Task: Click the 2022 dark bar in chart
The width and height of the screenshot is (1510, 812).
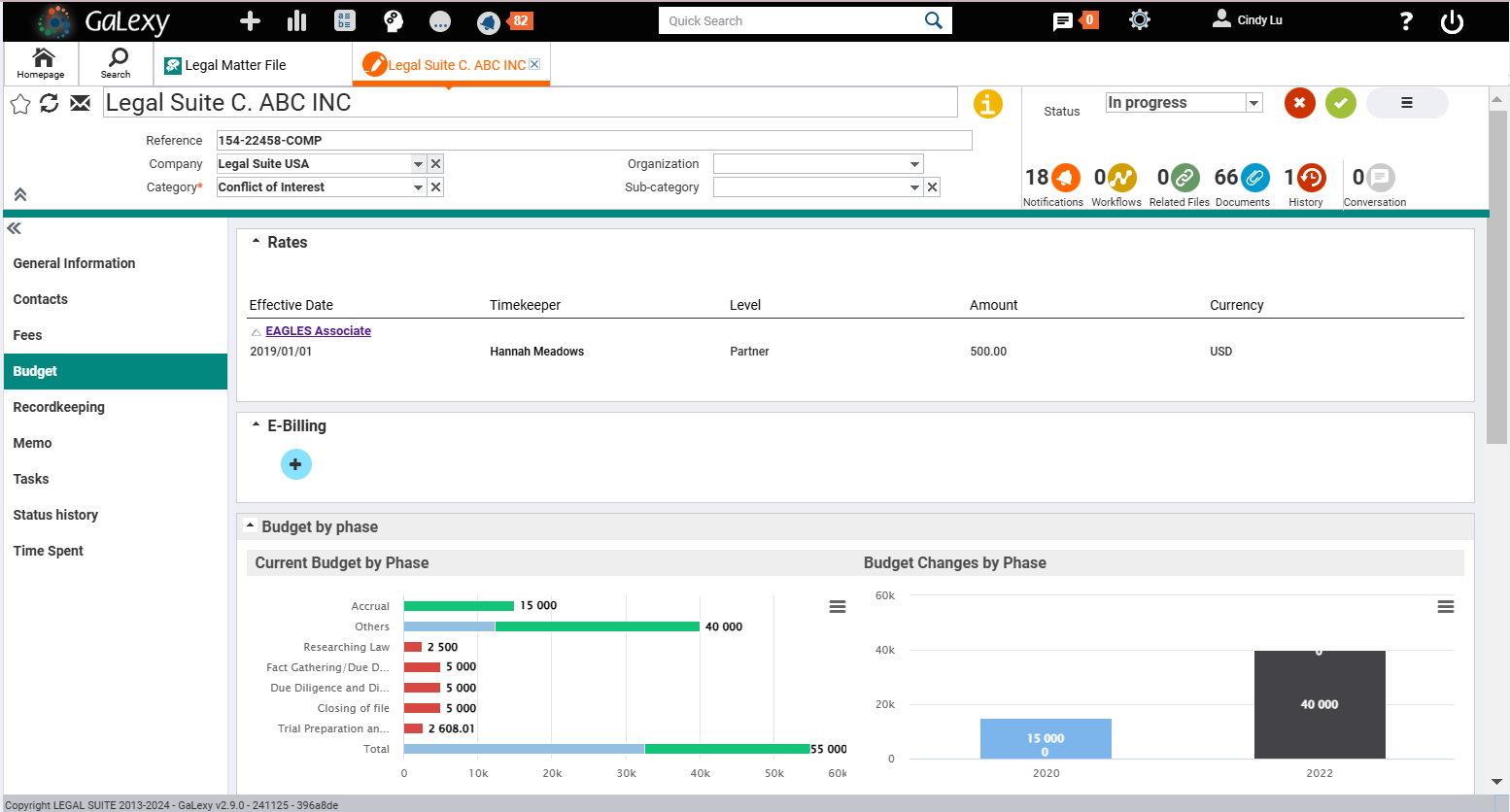Action: (x=1320, y=704)
